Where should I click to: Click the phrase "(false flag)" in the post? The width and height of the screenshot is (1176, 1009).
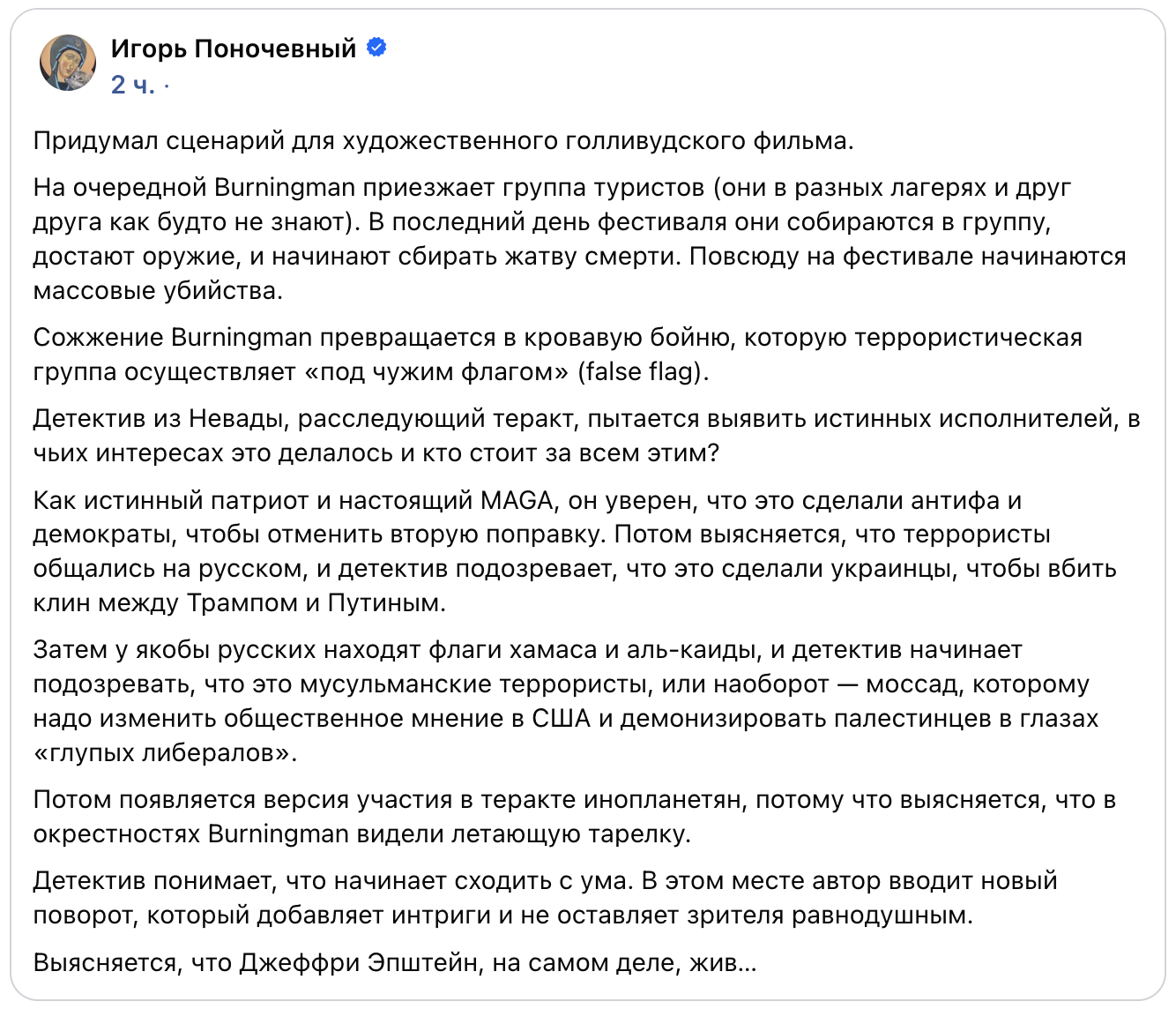(644, 372)
